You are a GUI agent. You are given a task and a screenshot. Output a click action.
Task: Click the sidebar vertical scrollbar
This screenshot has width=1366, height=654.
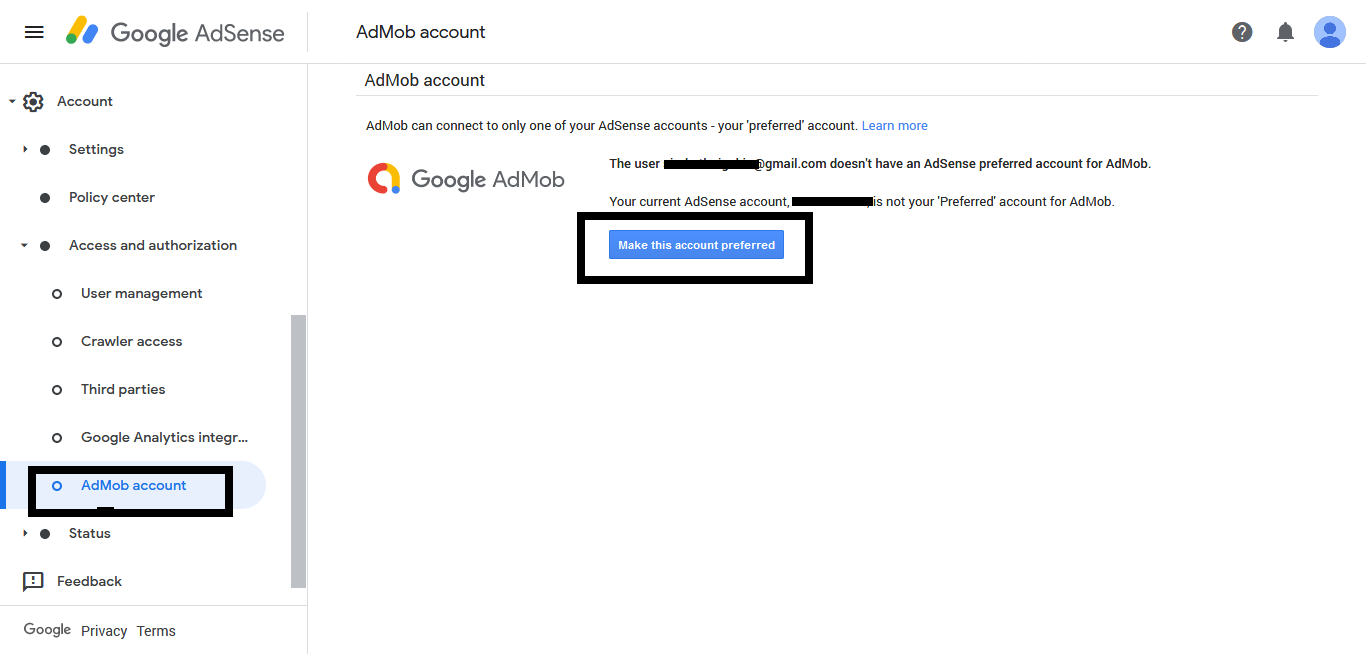point(298,450)
